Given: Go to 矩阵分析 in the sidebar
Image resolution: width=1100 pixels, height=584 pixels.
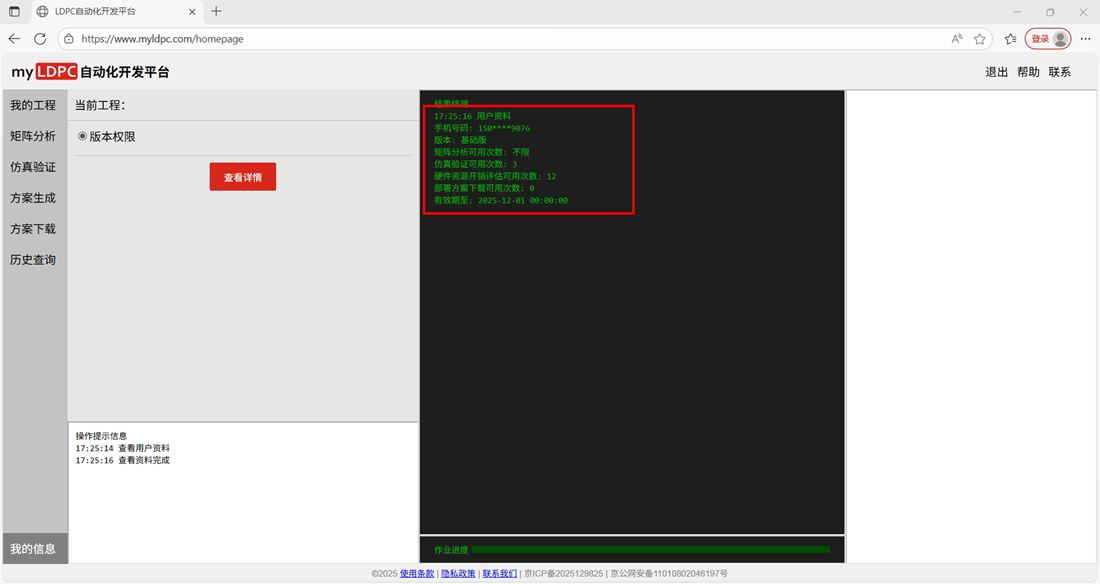Looking at the screenshot, I should click(33, 136).
